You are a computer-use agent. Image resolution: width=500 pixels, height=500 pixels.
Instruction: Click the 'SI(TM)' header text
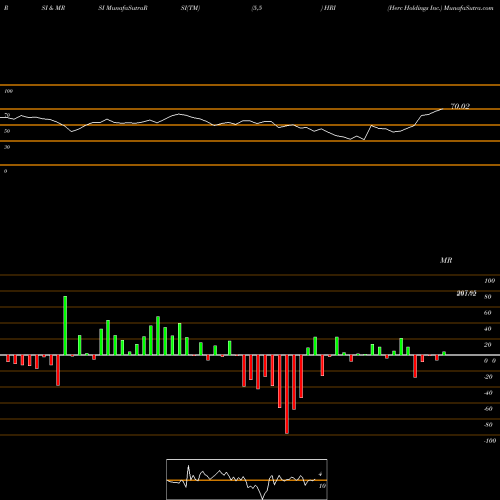click(190, 8)
